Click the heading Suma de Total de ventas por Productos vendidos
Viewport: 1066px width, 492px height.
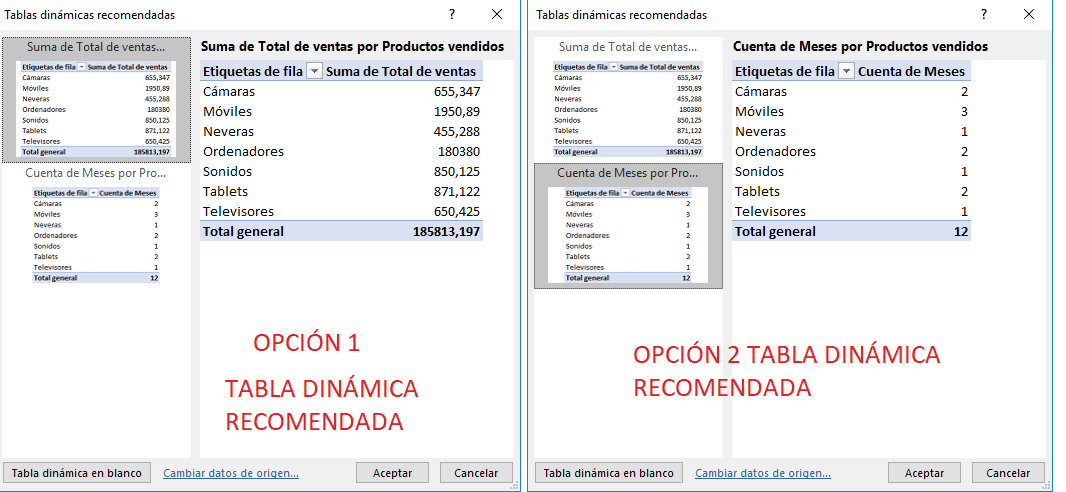coord(352,47)
